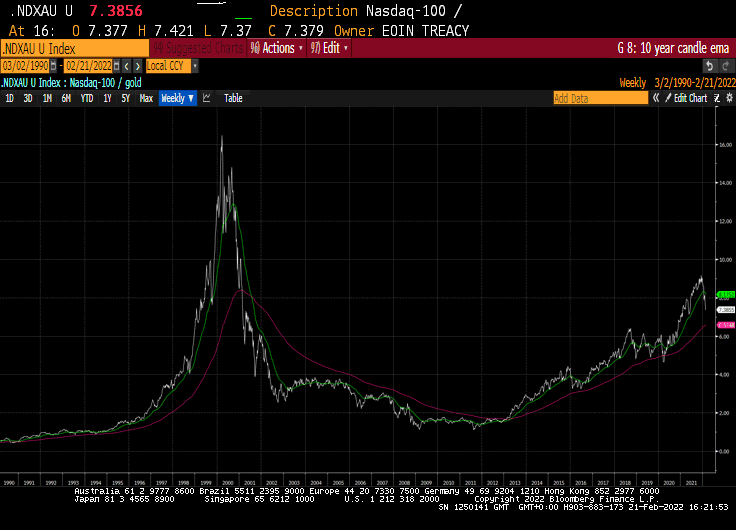This screenshot has height=530, width=736.
Task: Click the Owner EOIN TREACY text
Action: [401, 31]
